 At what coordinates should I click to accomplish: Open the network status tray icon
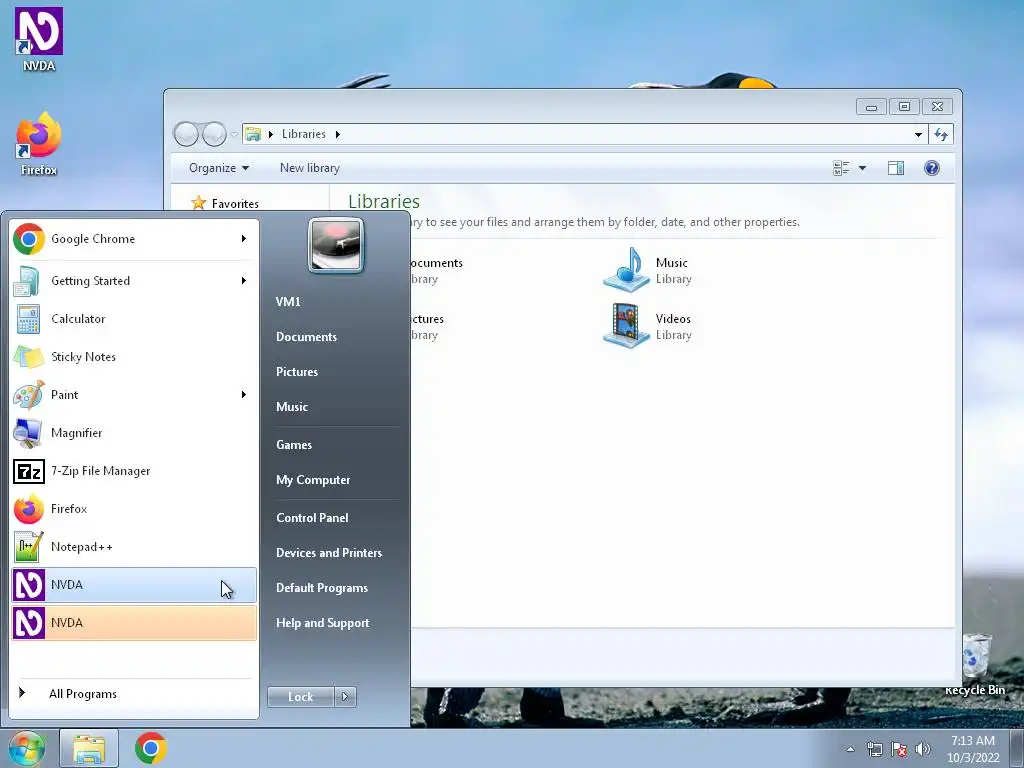[x=874, y=749]
